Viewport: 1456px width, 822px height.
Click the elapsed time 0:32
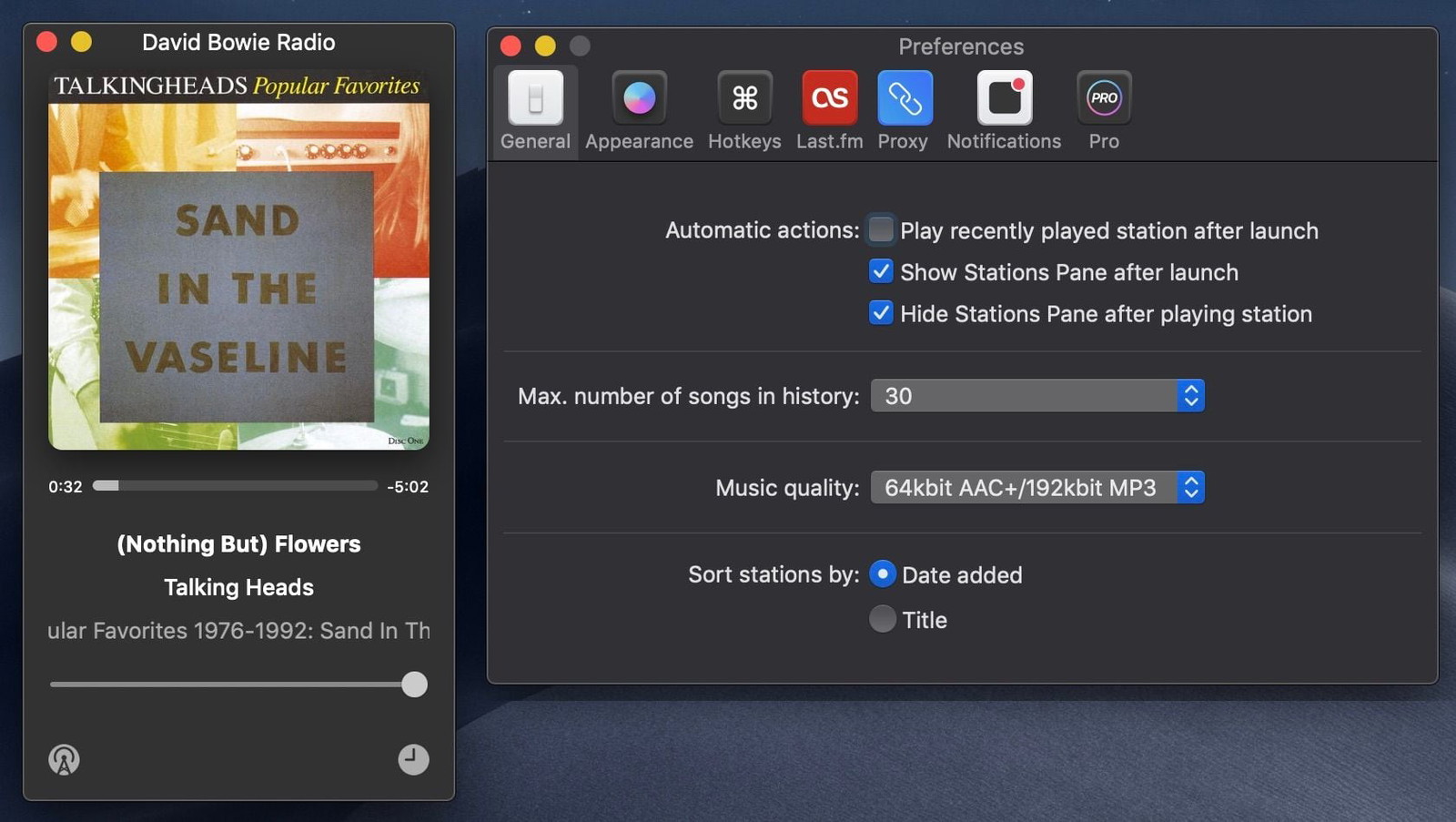[x=66, y=487]
